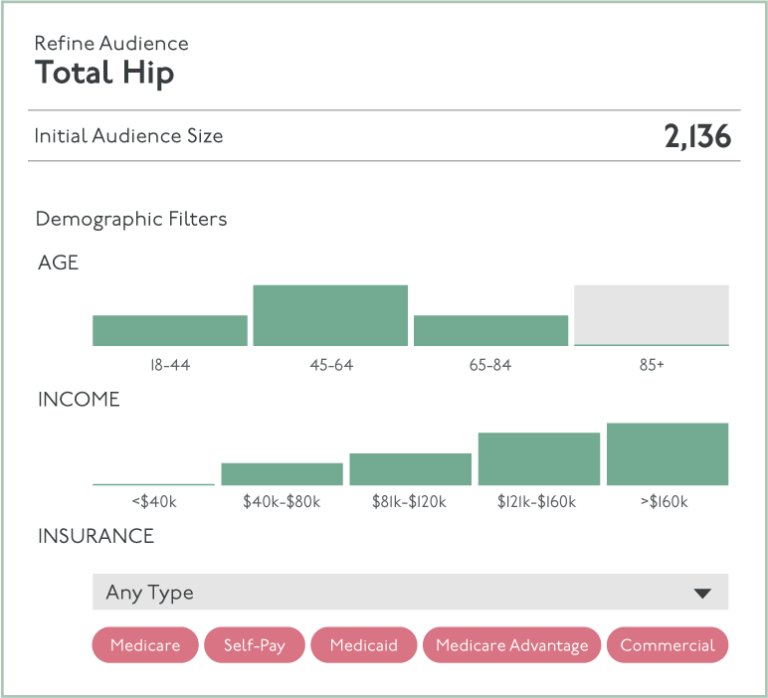768x698 pixels.
Task: Toggle the Medicare insurance filter pill
Action: (x=146, y=645)
